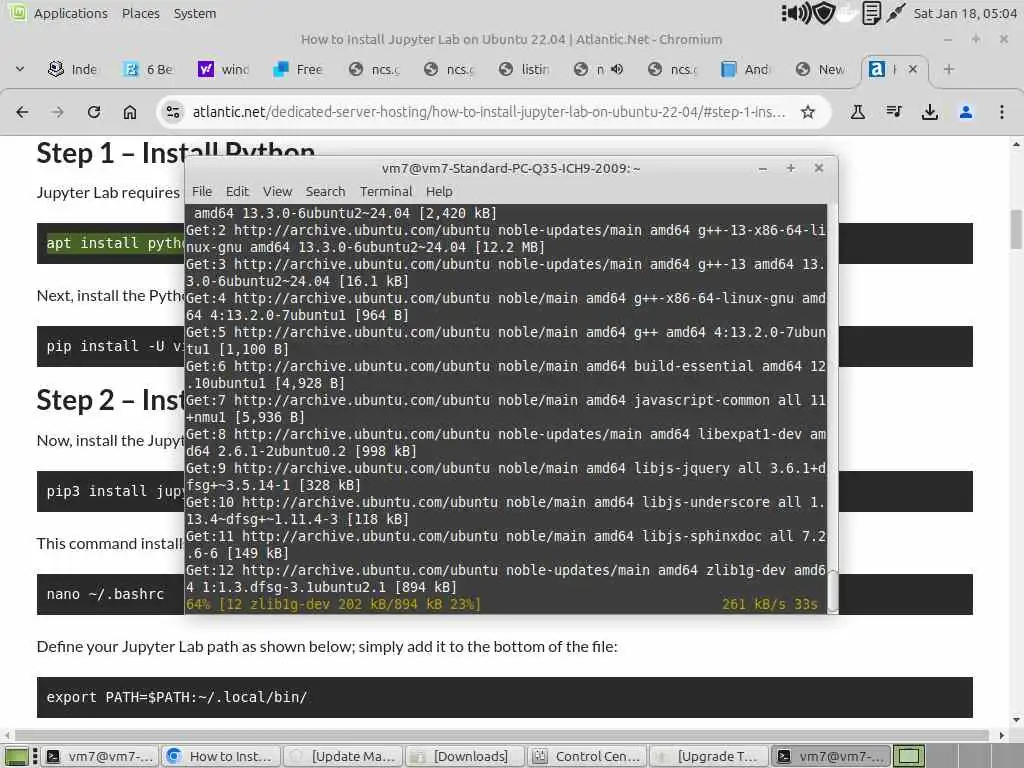Image resolution: width=1024 pixels, height=768 pixels.
Task: Go to browser home page
Action: (130, 112)
